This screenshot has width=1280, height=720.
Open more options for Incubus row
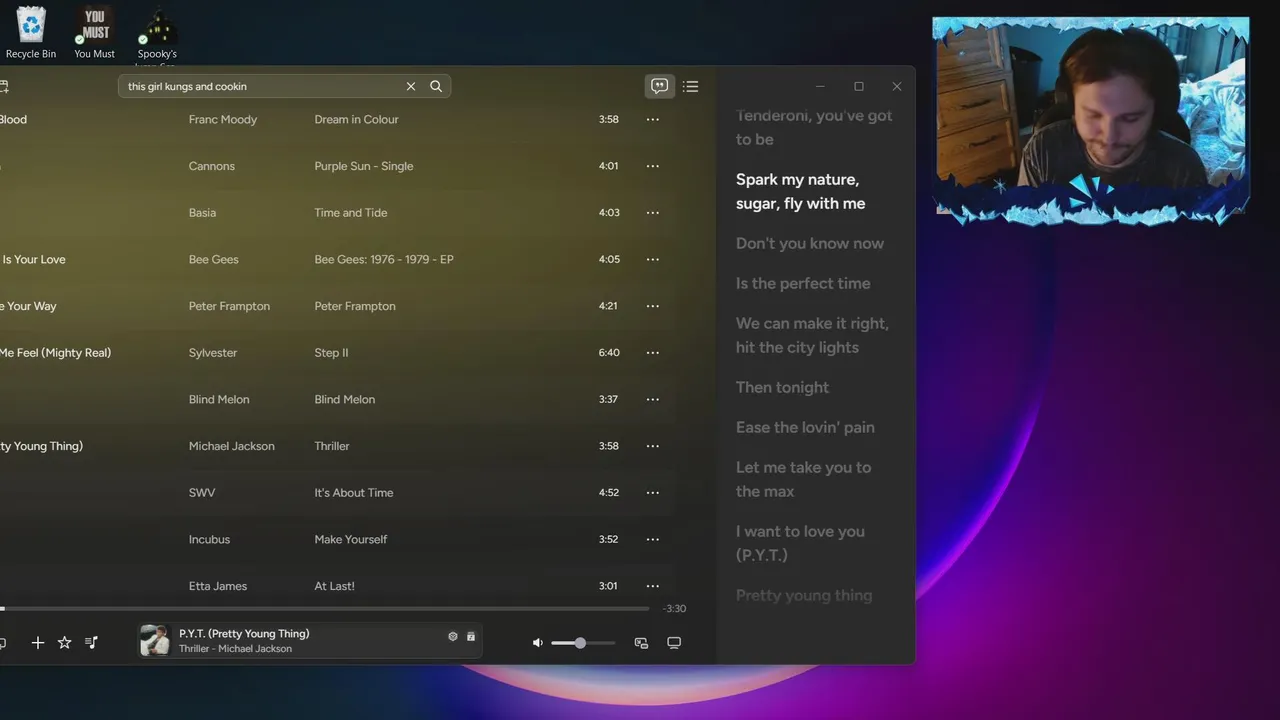[x=653, y=539]
